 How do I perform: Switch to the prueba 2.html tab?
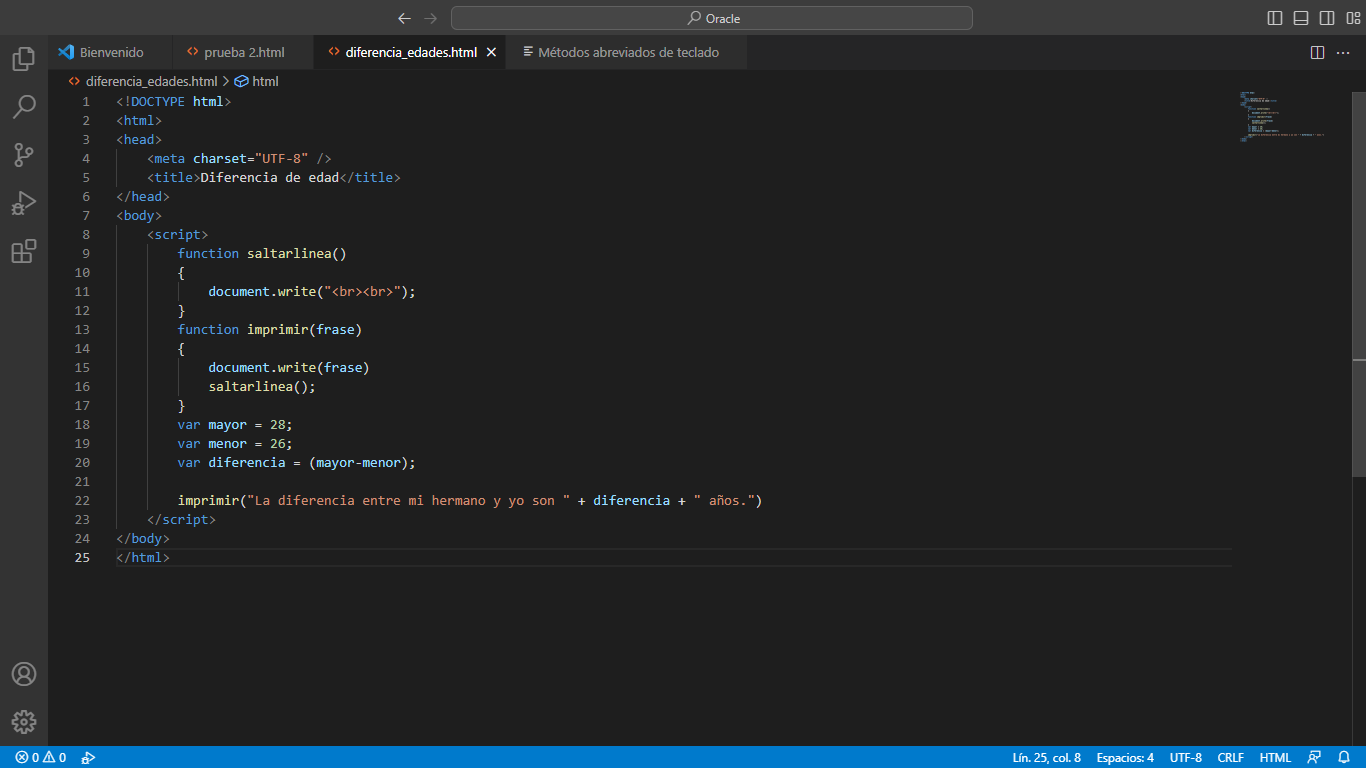[x=241, y=52]
